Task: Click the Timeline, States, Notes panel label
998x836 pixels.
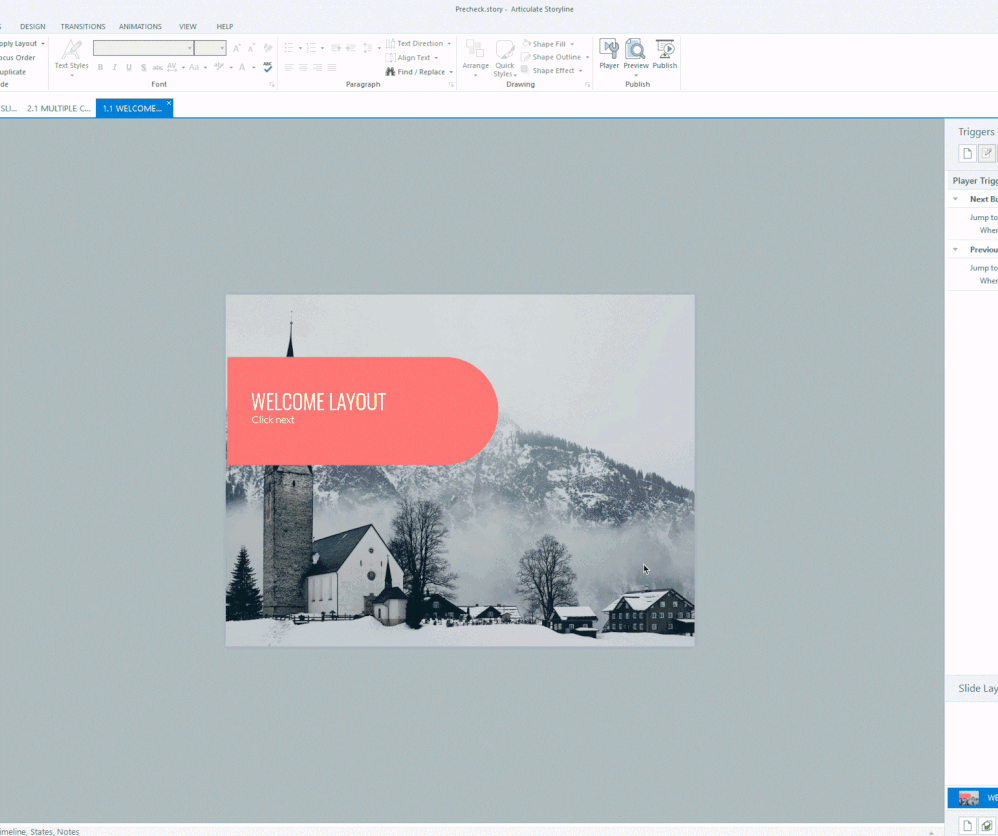Action: click(40, 831)
